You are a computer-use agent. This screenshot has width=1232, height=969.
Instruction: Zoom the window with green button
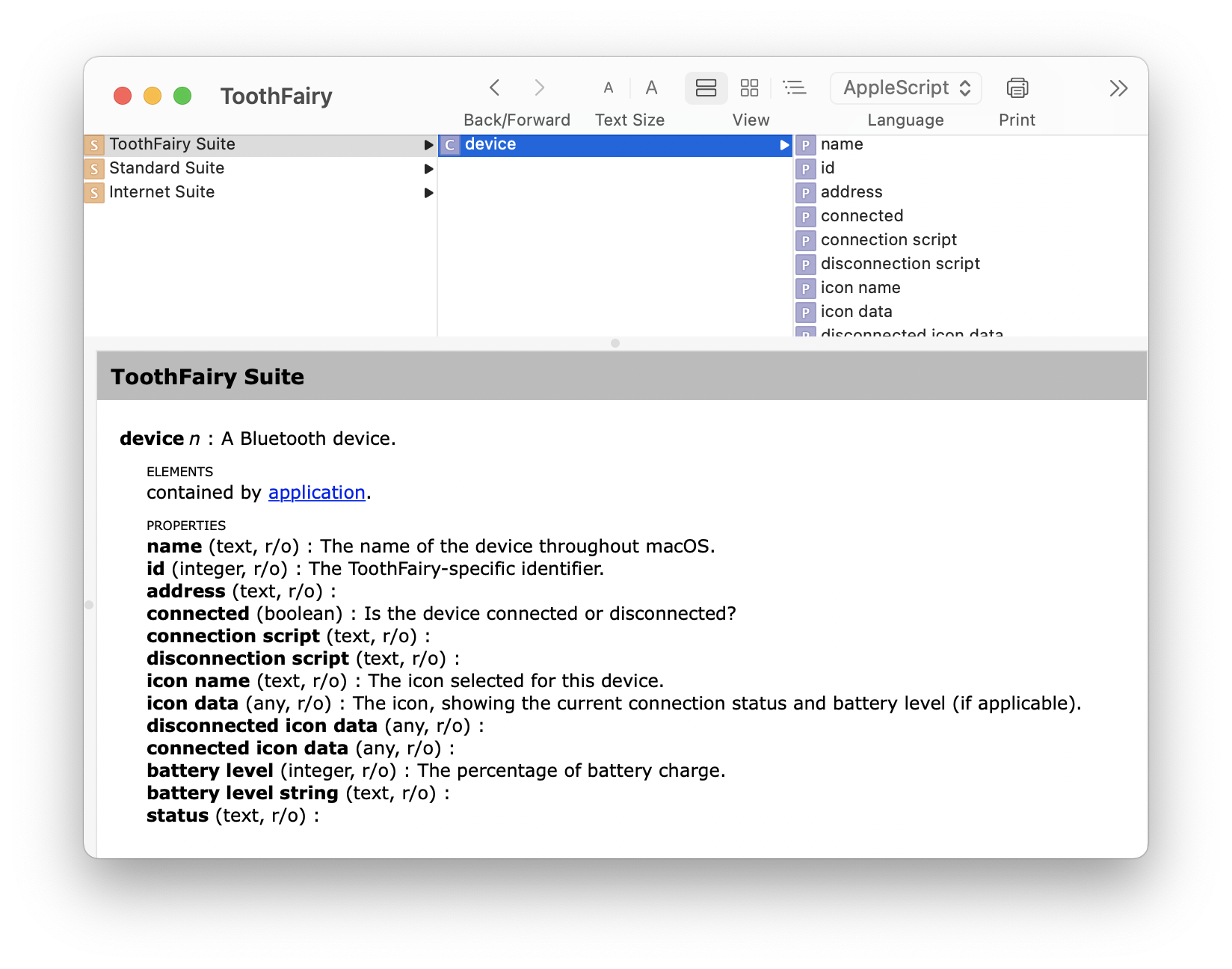(182, 96)
